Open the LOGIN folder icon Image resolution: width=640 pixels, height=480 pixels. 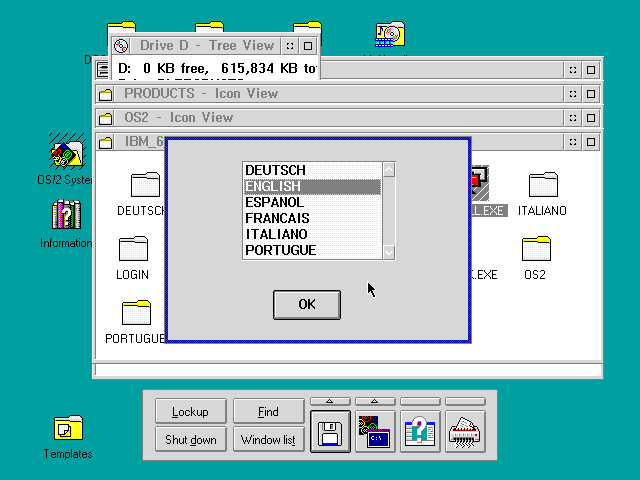pyautogui.click(x=133, y=249)
